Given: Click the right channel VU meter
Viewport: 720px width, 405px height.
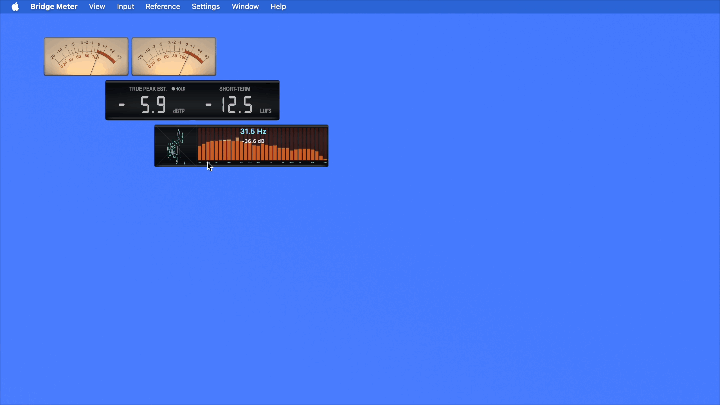Looking at the screenshot, I should [174, 56].
